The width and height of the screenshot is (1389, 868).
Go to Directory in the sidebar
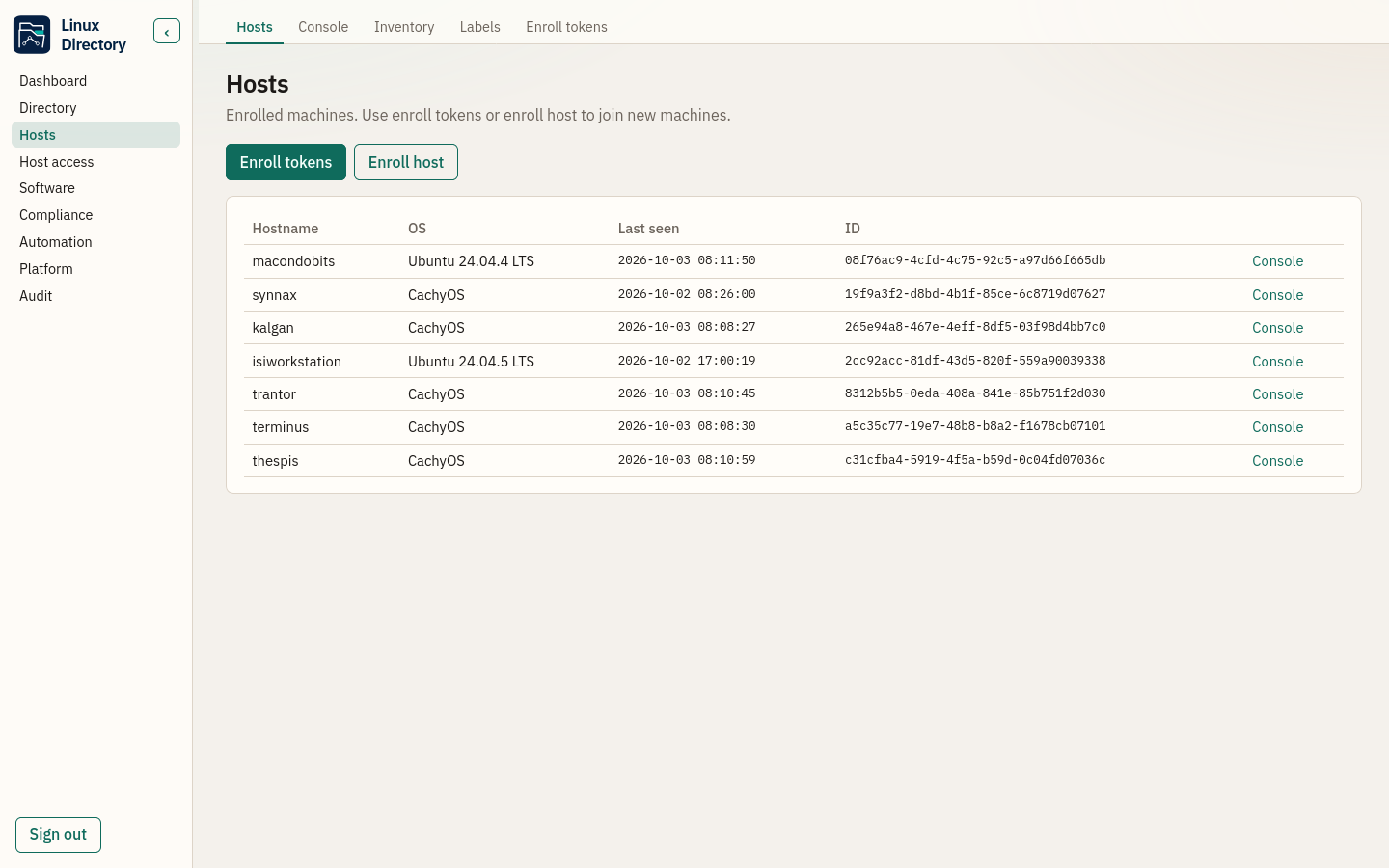coord(95,108)
